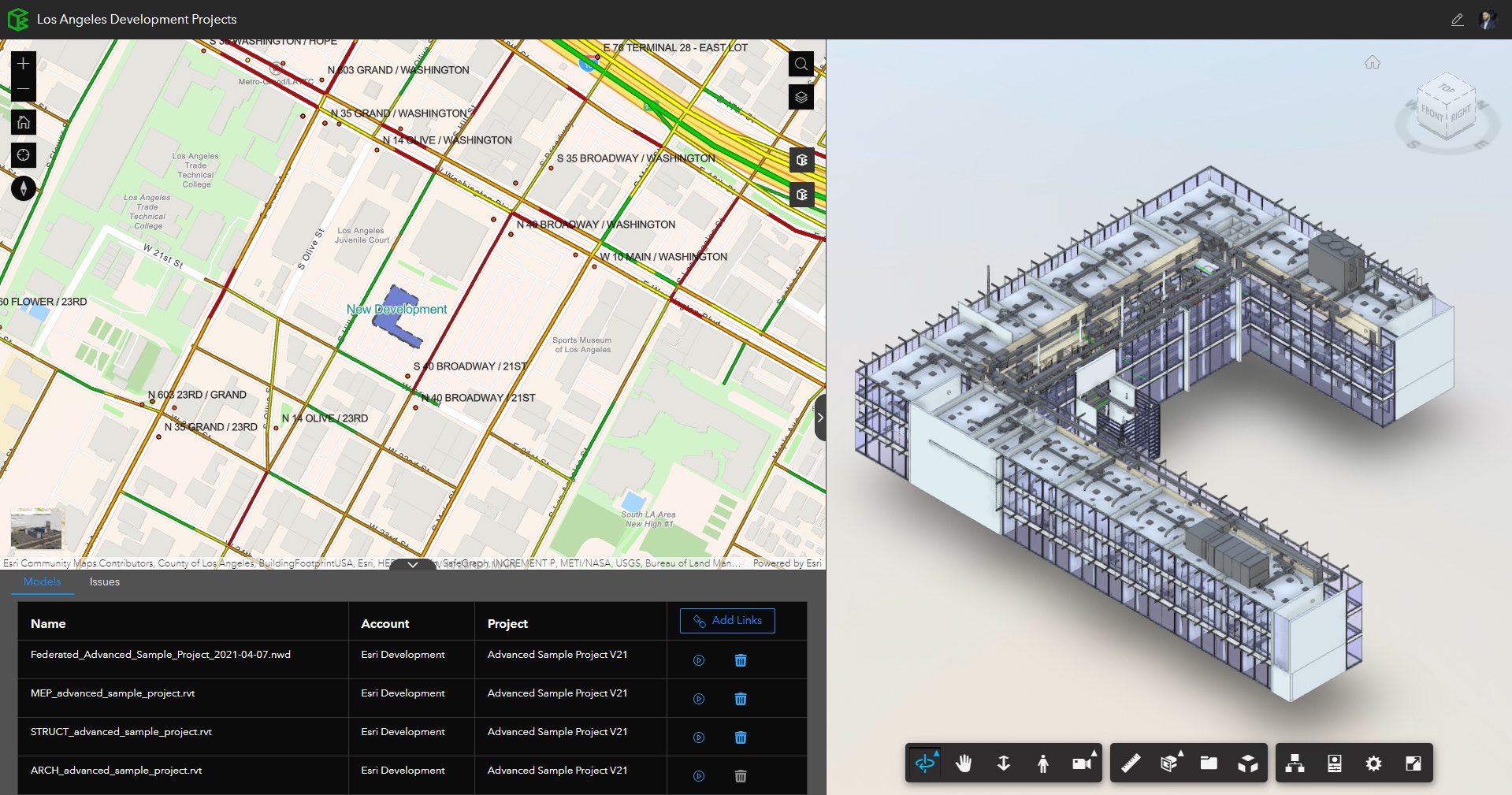The image size is (1512, 795).
Task: Show the Properties panel icon
Action: click(1335, 763)
